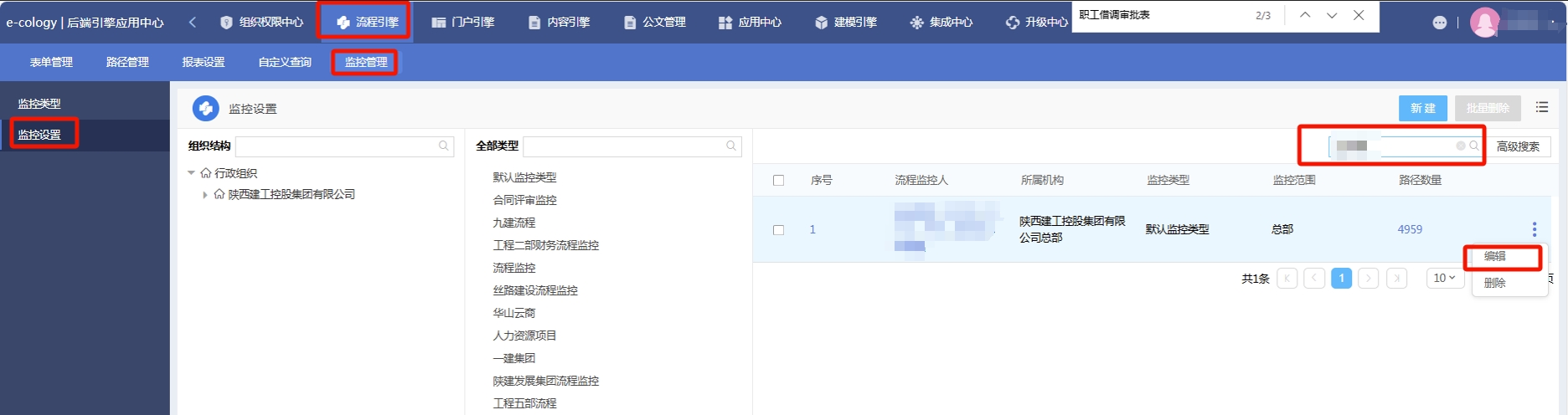Click the chat message bubble icon

[x=1439, y=23]
